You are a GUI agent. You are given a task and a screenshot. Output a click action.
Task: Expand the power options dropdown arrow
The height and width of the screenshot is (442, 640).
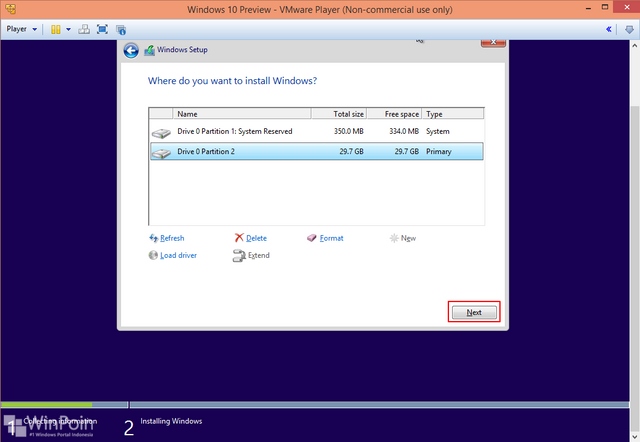point(68,29)
